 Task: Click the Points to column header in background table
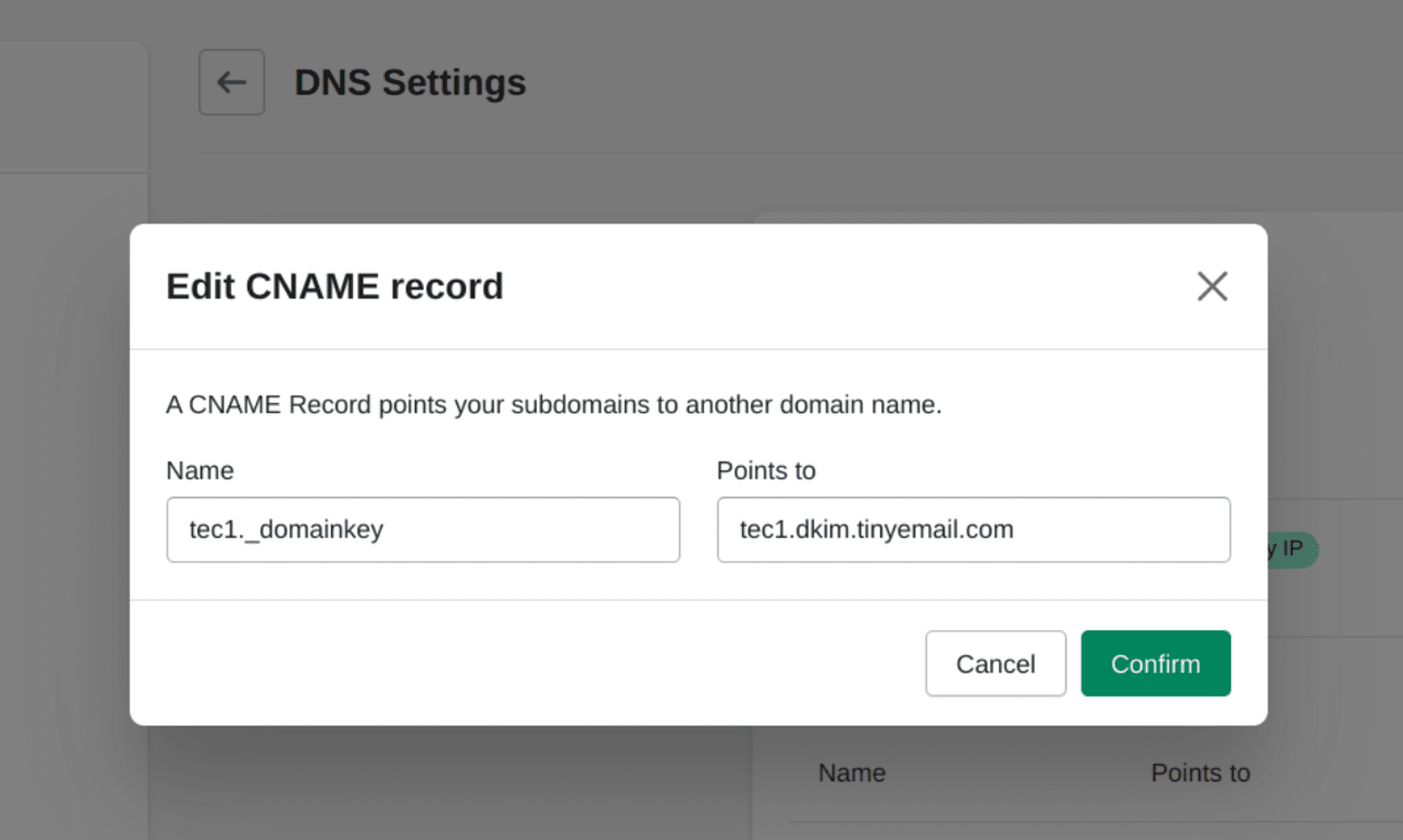pyautogui.click(x=1200, y=773)
